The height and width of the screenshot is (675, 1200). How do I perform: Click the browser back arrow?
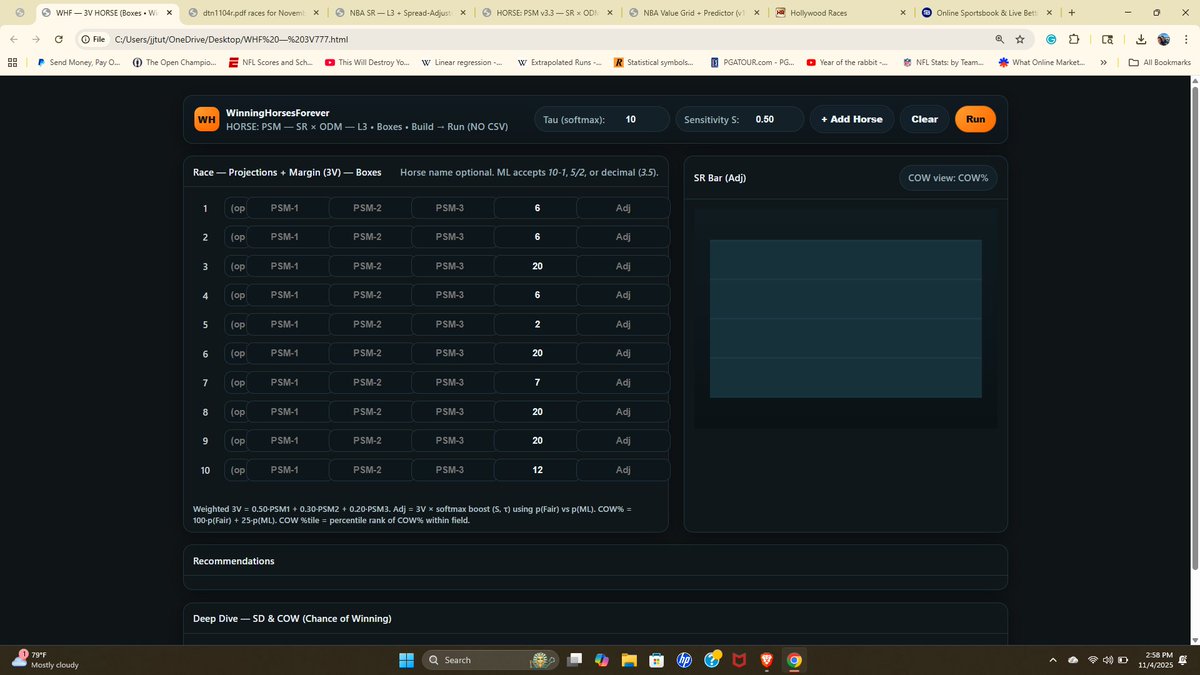(15, 39)
